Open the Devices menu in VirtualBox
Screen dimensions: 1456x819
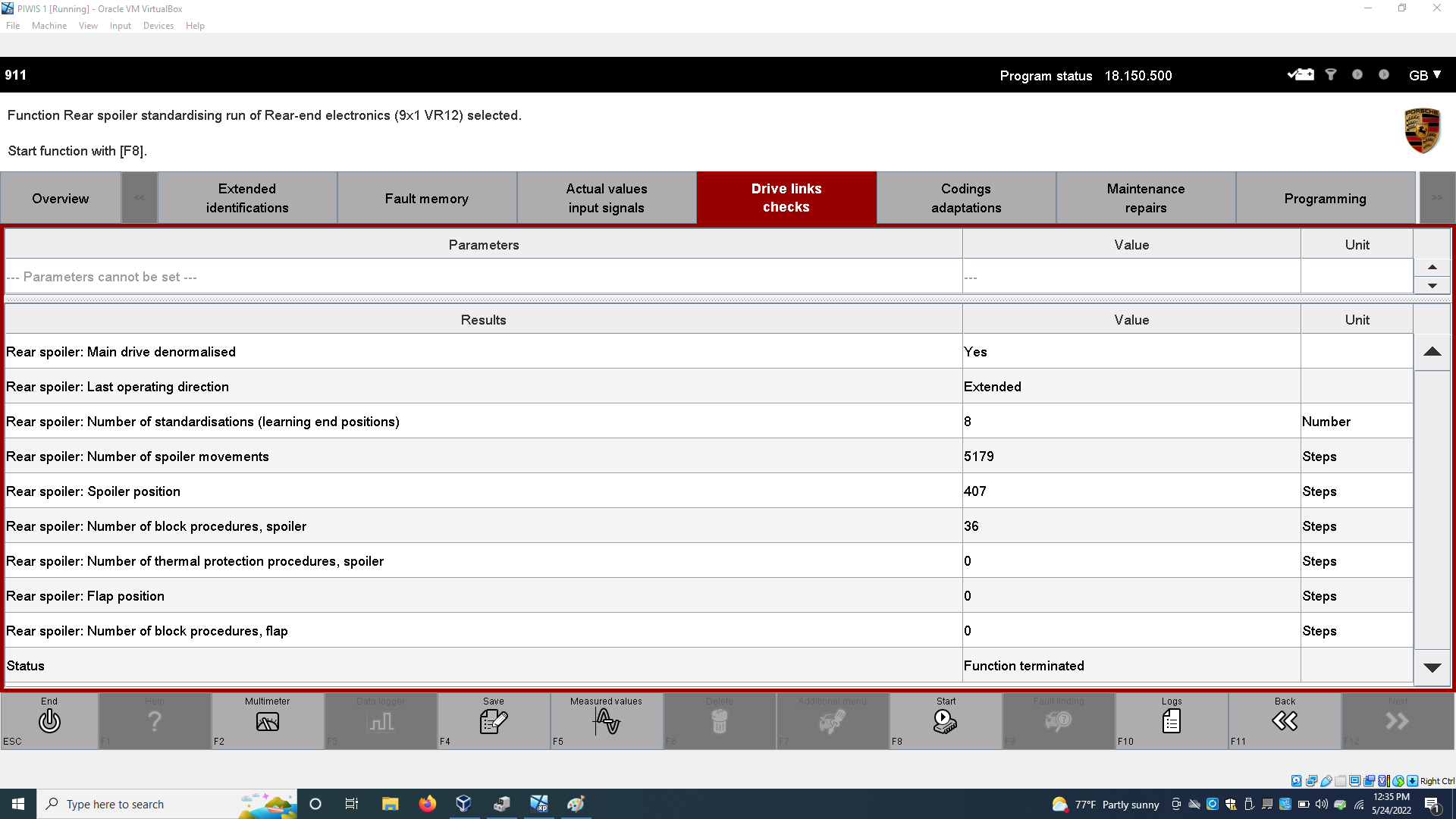click(x=158, y=26)
